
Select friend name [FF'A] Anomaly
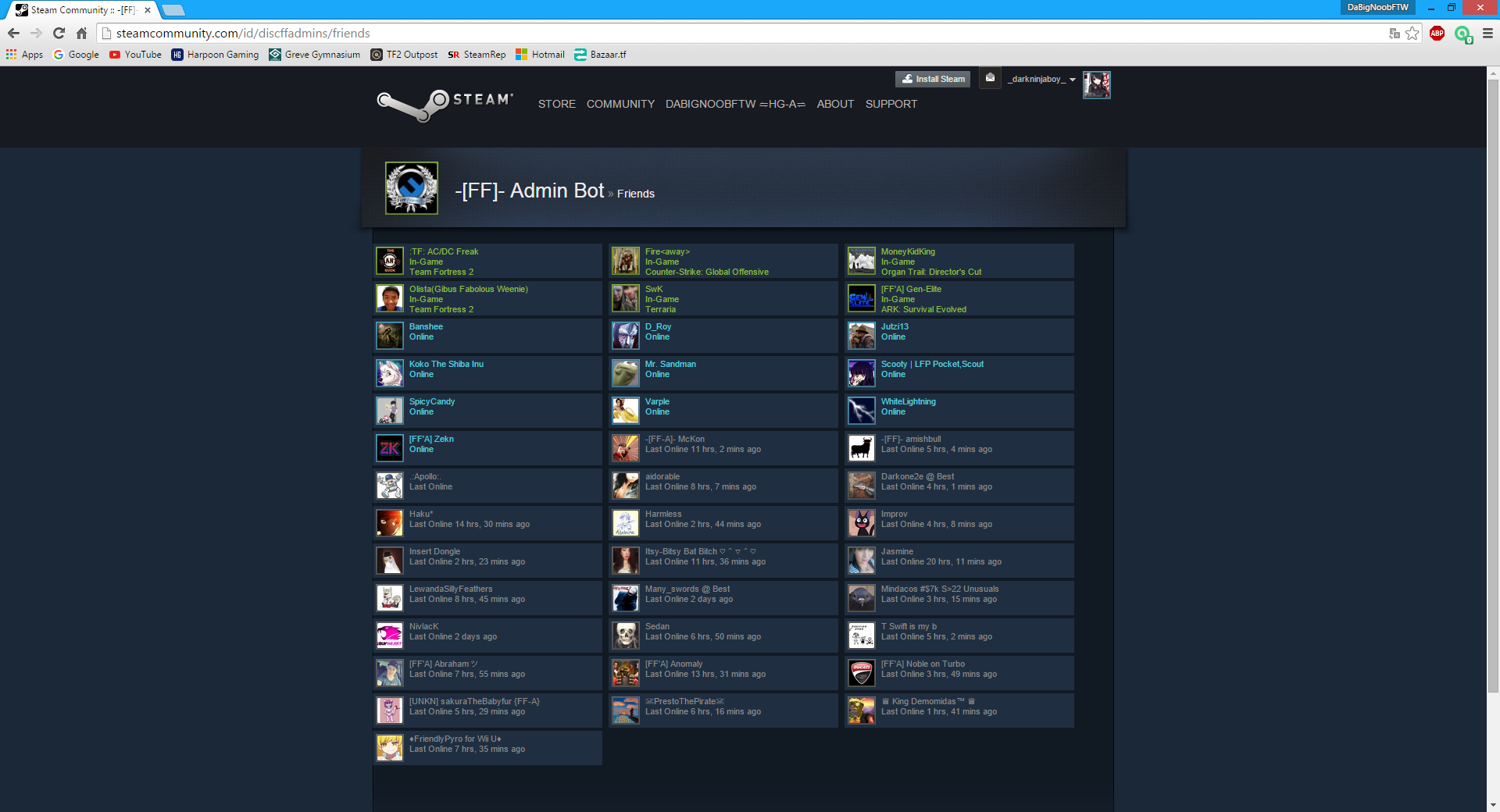[674, 664]
